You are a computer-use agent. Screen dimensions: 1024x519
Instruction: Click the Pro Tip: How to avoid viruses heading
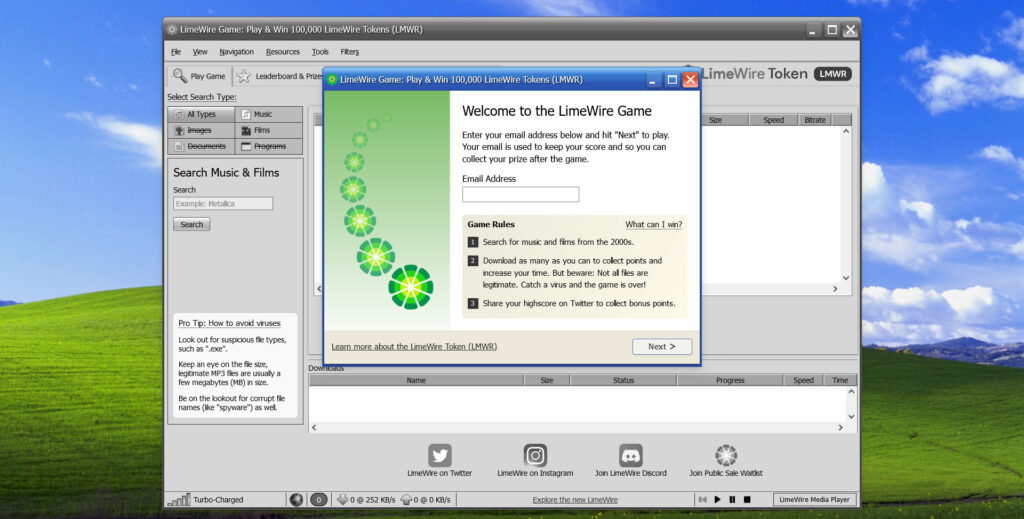229,323
